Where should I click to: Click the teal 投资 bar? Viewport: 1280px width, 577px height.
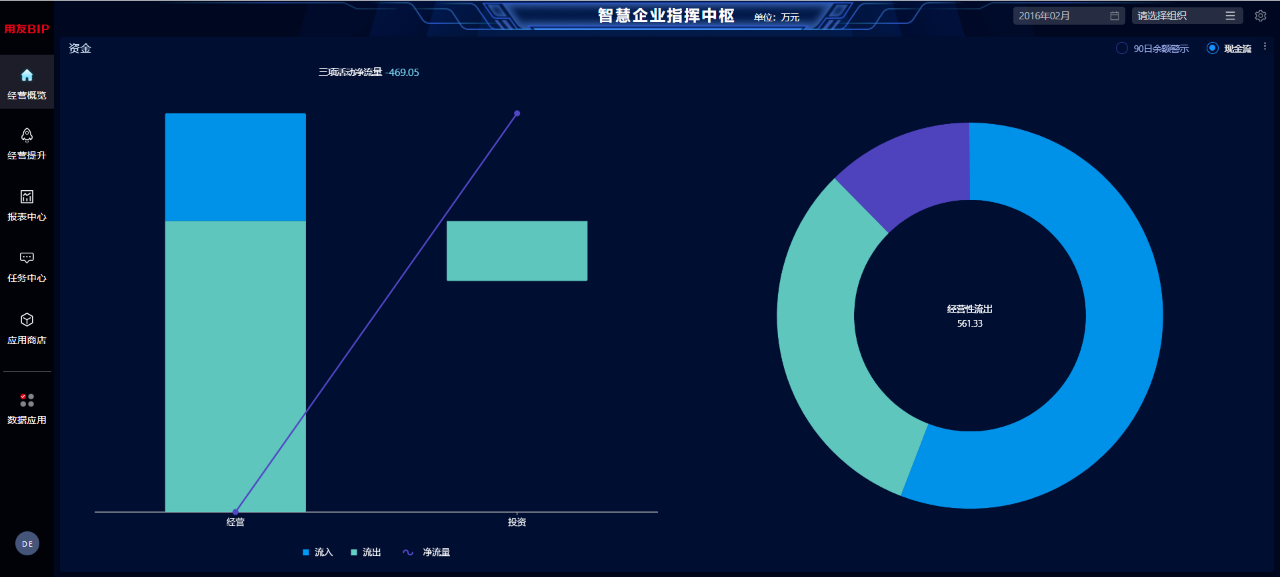[517, 251]
